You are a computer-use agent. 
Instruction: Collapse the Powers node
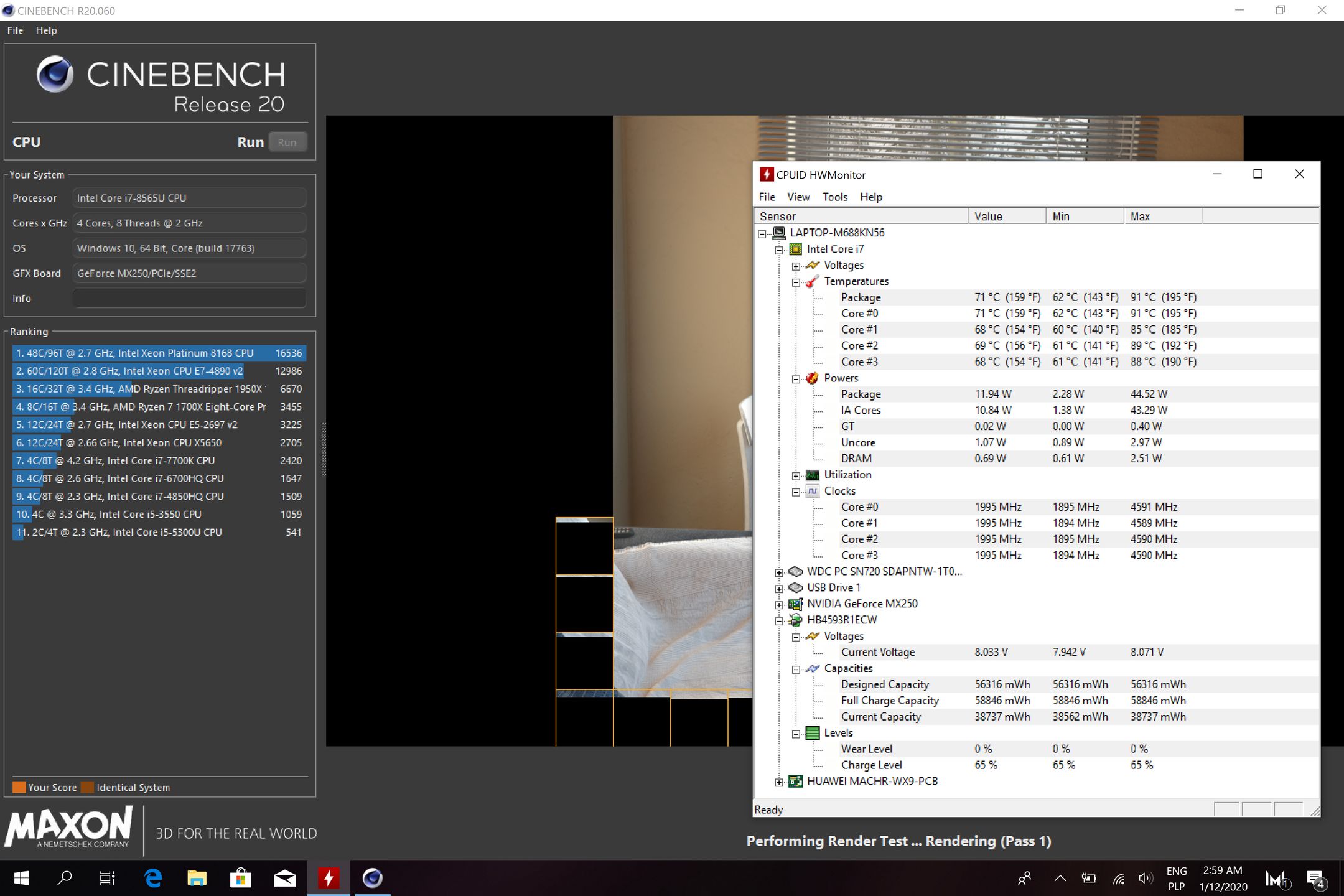[796, 379]
